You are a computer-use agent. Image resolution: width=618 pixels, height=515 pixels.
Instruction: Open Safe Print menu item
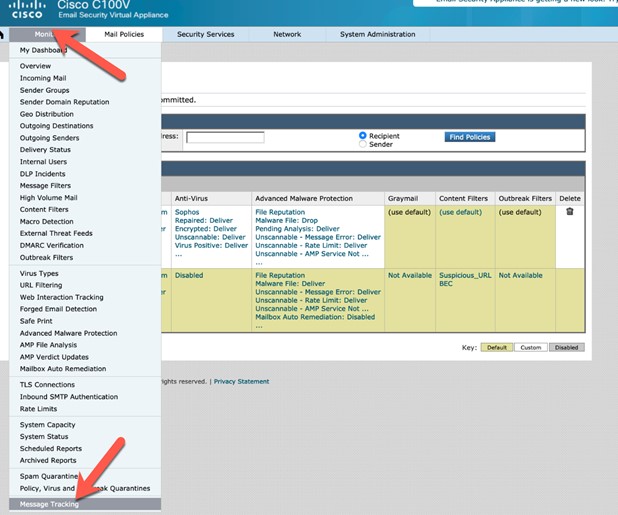[36, 321]
